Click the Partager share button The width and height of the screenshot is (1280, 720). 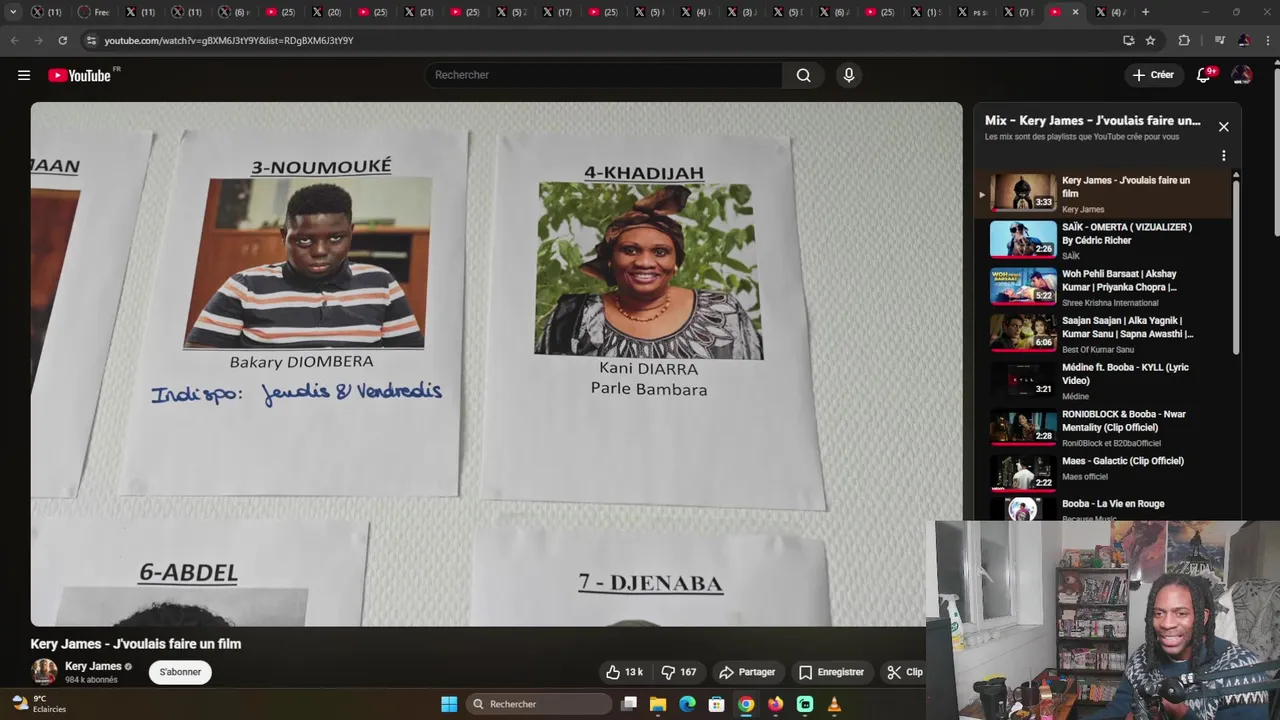(x=747, y=672)
